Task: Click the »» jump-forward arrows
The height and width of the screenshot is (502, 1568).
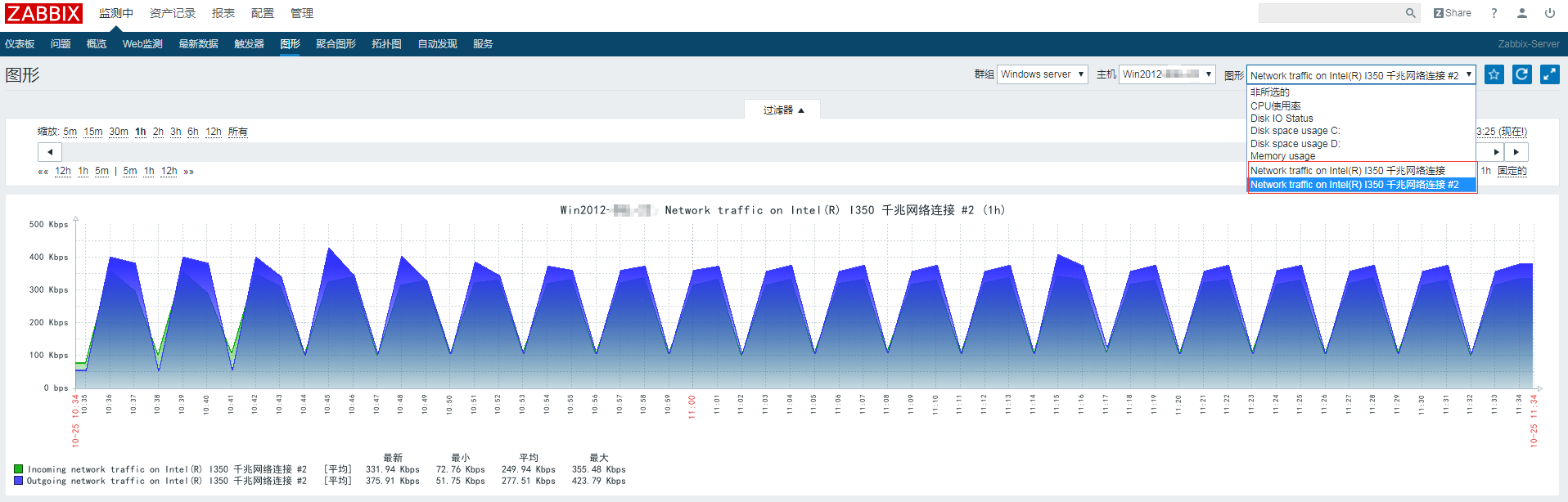Action: pyautogui.click(x=189, y=172)
